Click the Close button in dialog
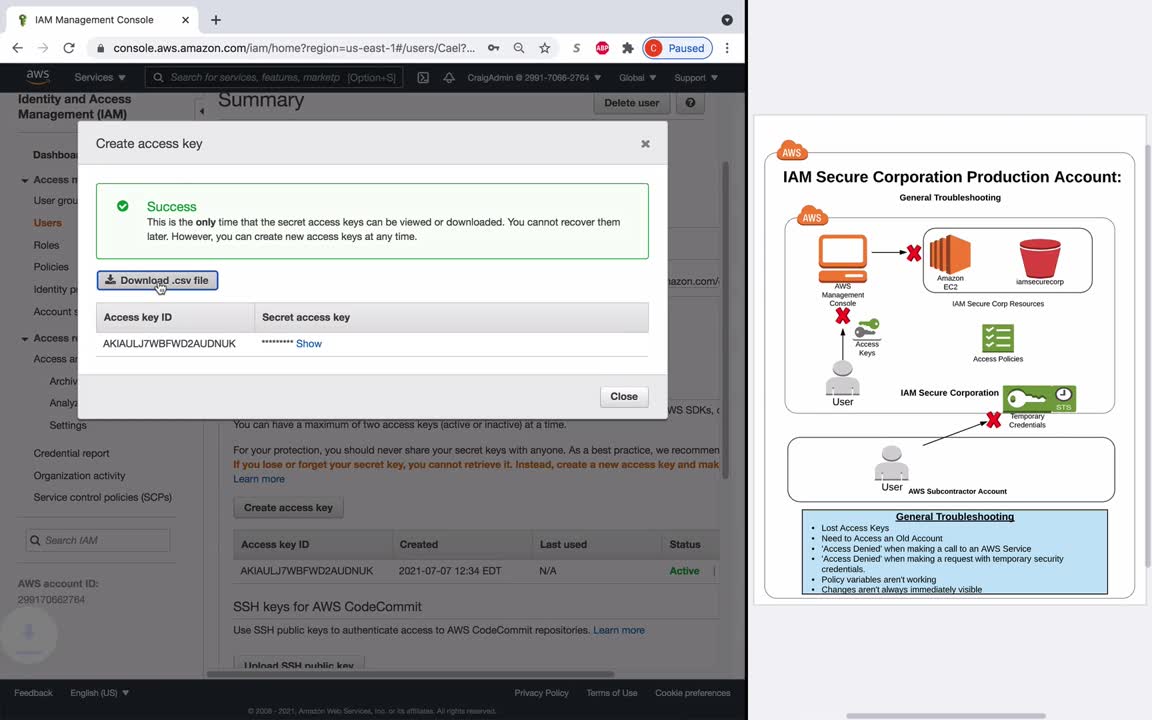 (624, 396)
